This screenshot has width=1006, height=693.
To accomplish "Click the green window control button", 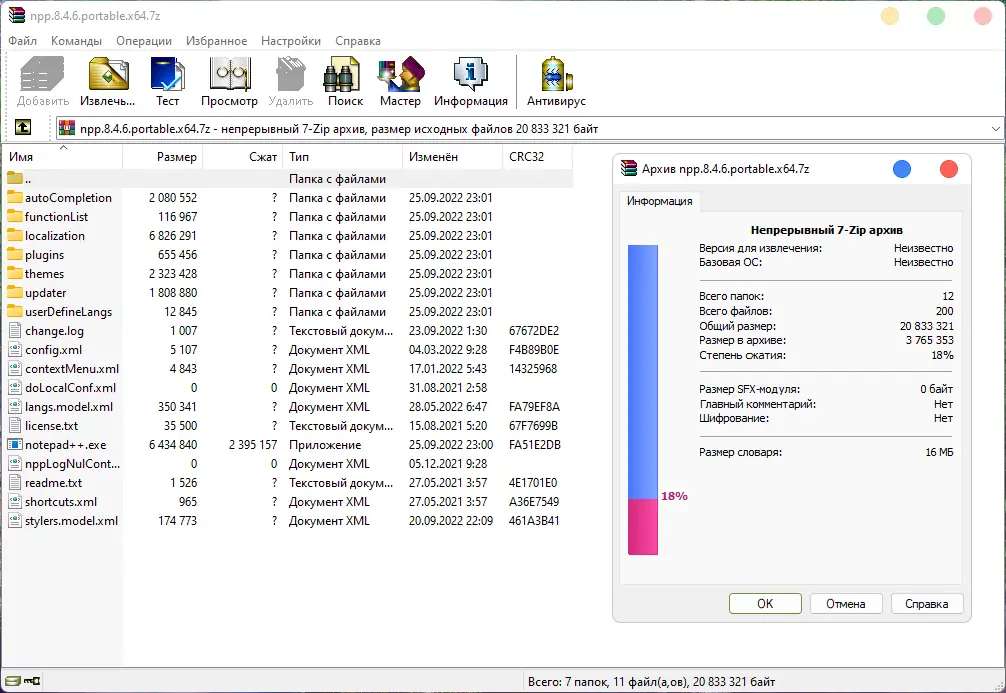I will 936,15.
